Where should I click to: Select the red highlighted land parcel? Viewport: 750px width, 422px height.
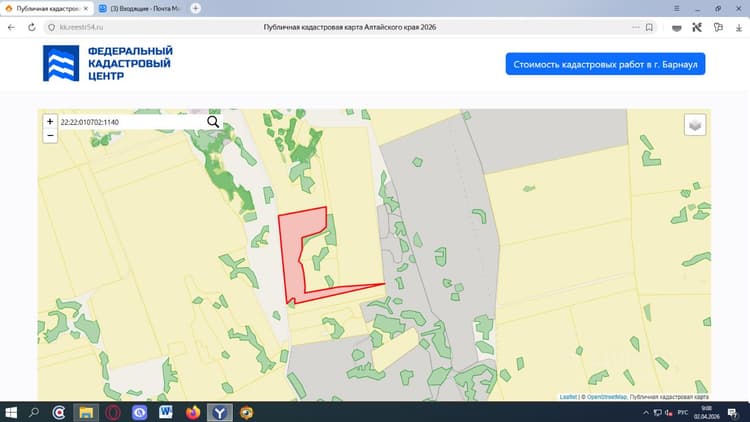293,249
